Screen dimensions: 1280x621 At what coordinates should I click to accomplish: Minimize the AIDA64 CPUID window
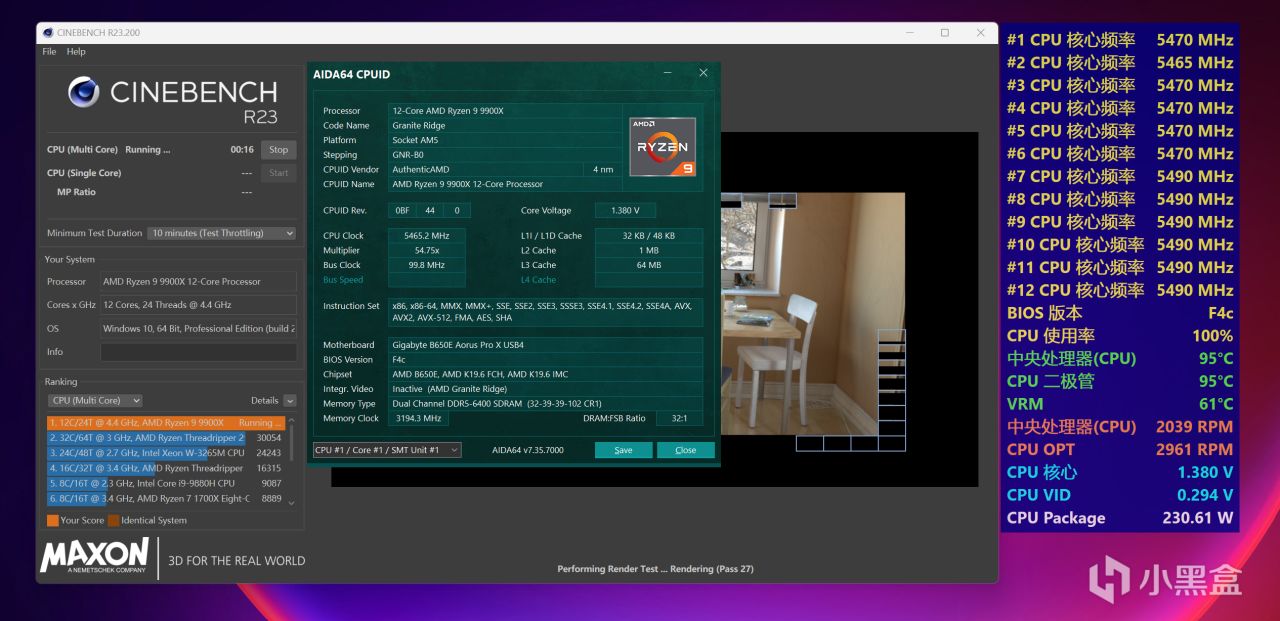click(668, 73)
